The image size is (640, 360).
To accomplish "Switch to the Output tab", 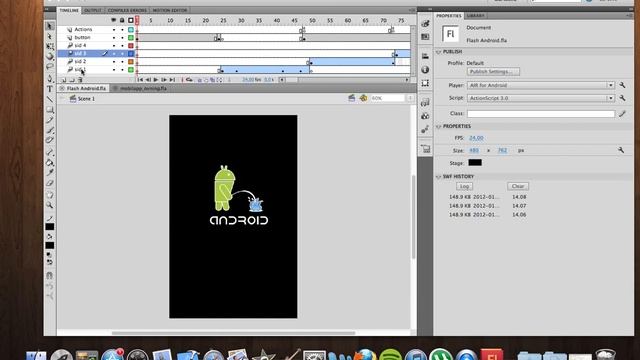I will coord(93,10).
